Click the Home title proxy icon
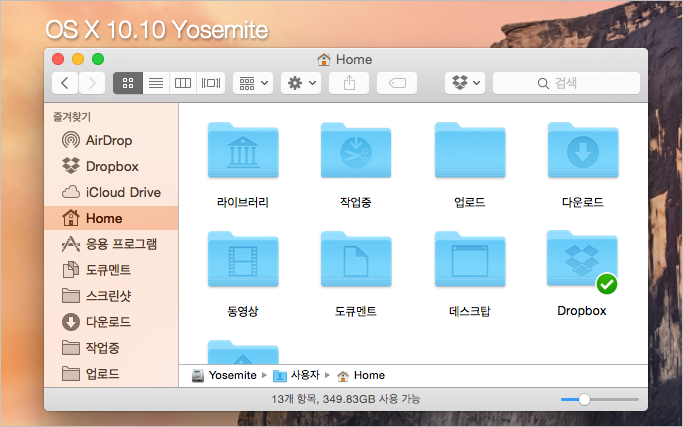The width and height of the screenshot is (683, 427). point(324,59)
